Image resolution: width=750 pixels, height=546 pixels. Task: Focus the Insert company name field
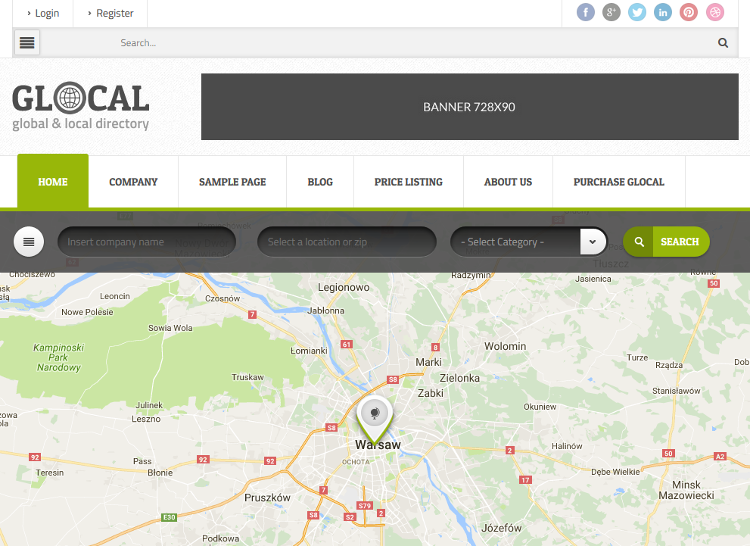[147, 242]
